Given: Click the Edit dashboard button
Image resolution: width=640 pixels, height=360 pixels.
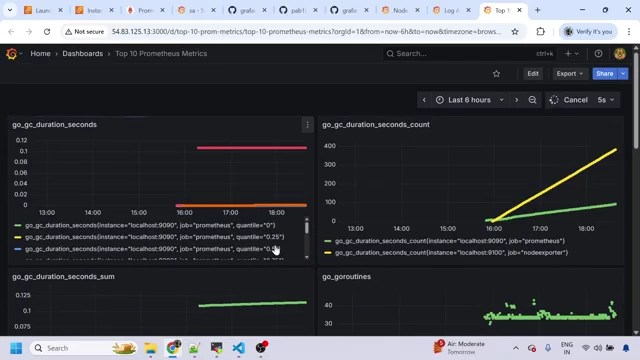Looking at the screenshot, I should pos(533,74).
